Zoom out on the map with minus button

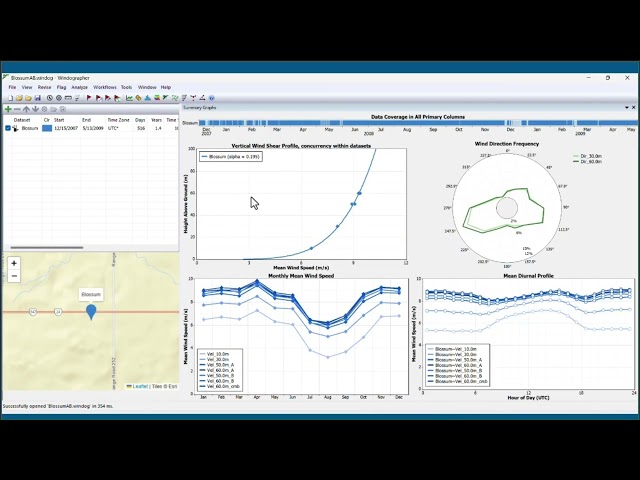(x=14, y=276)
